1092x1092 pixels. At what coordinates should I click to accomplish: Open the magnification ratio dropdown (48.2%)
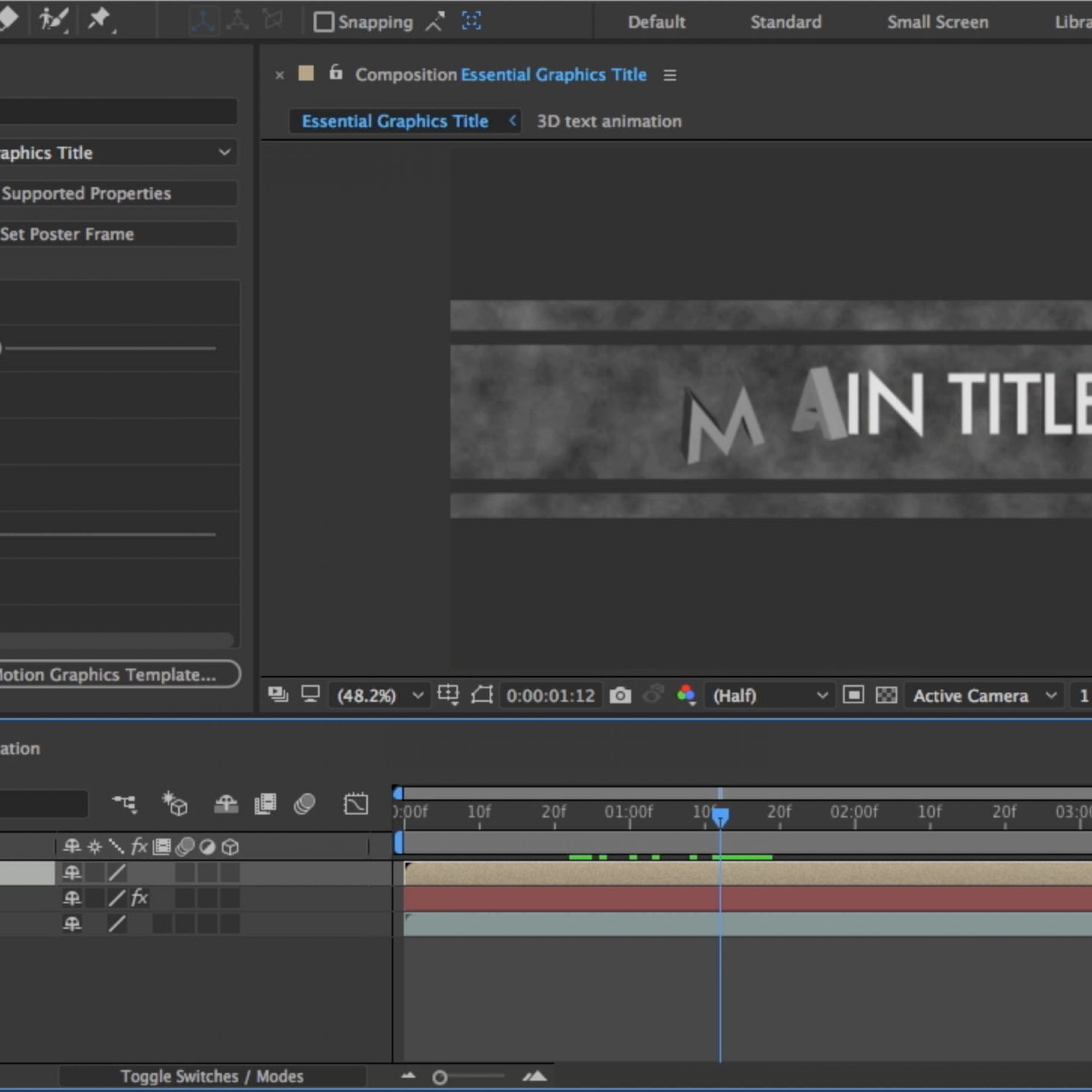coord(380,695)
